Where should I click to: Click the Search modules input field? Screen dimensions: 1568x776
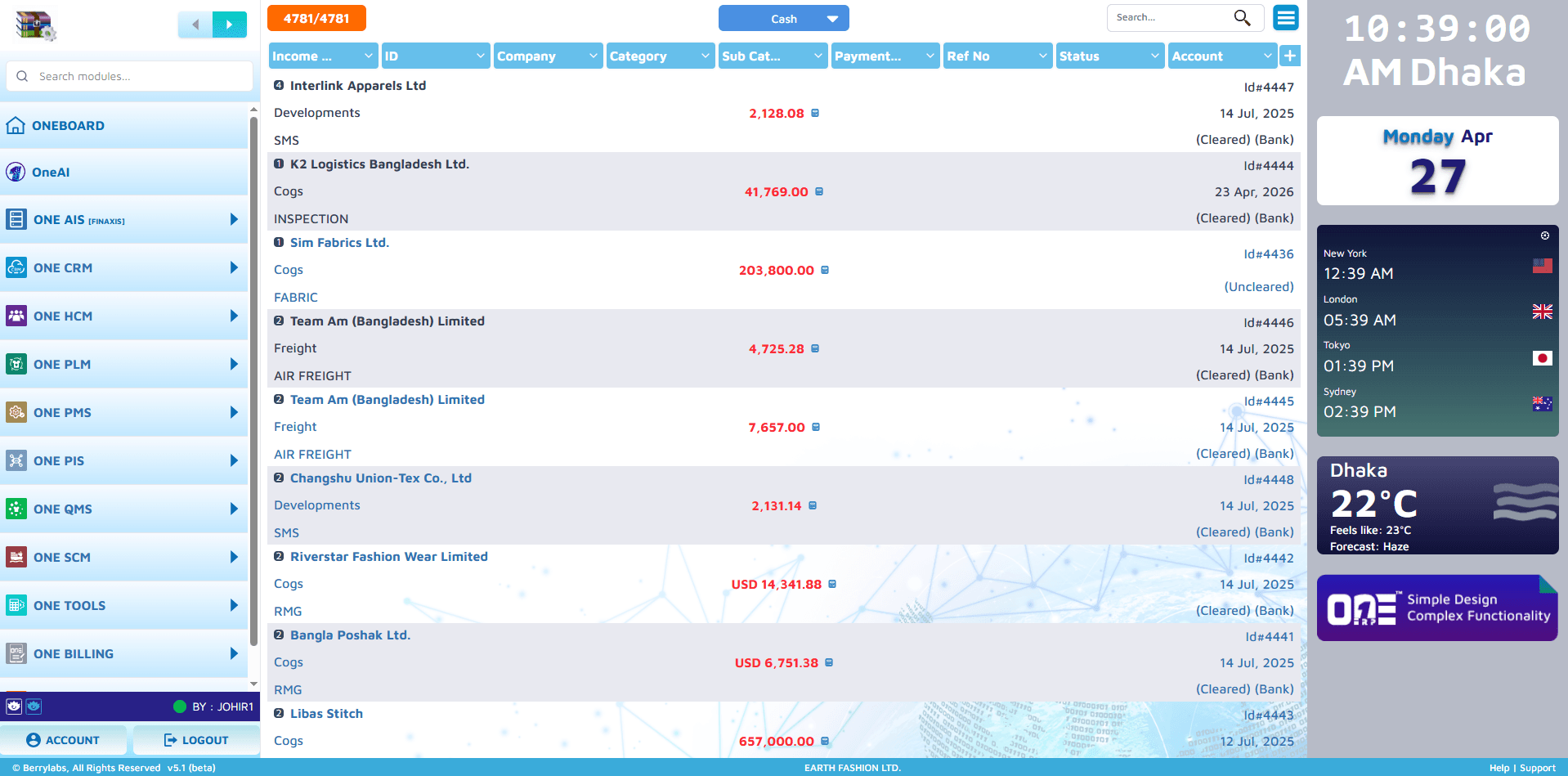pyautogui.click(x=130, y=76)
